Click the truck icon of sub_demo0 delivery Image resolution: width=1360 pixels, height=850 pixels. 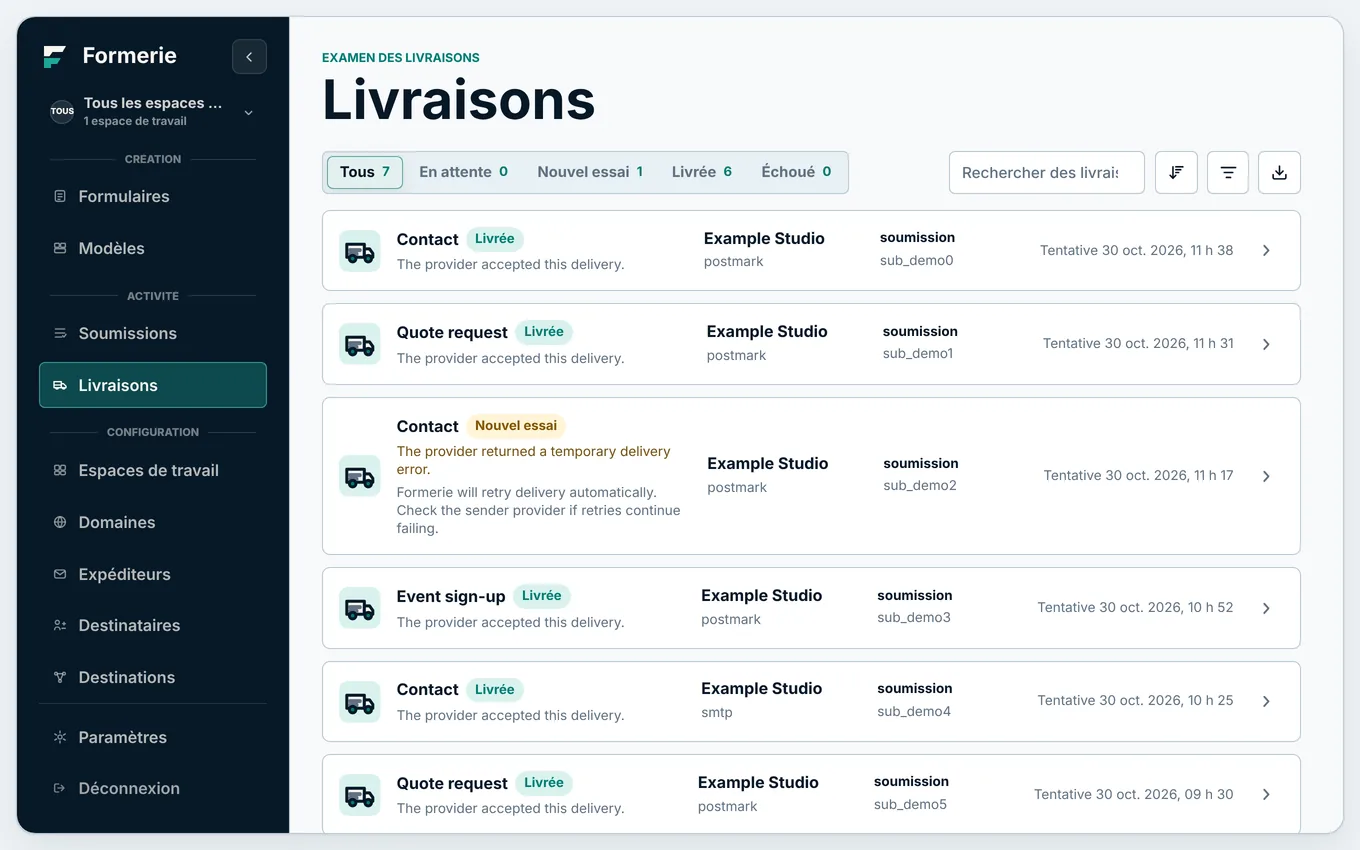pyautogui.click(x=360, y=251)
